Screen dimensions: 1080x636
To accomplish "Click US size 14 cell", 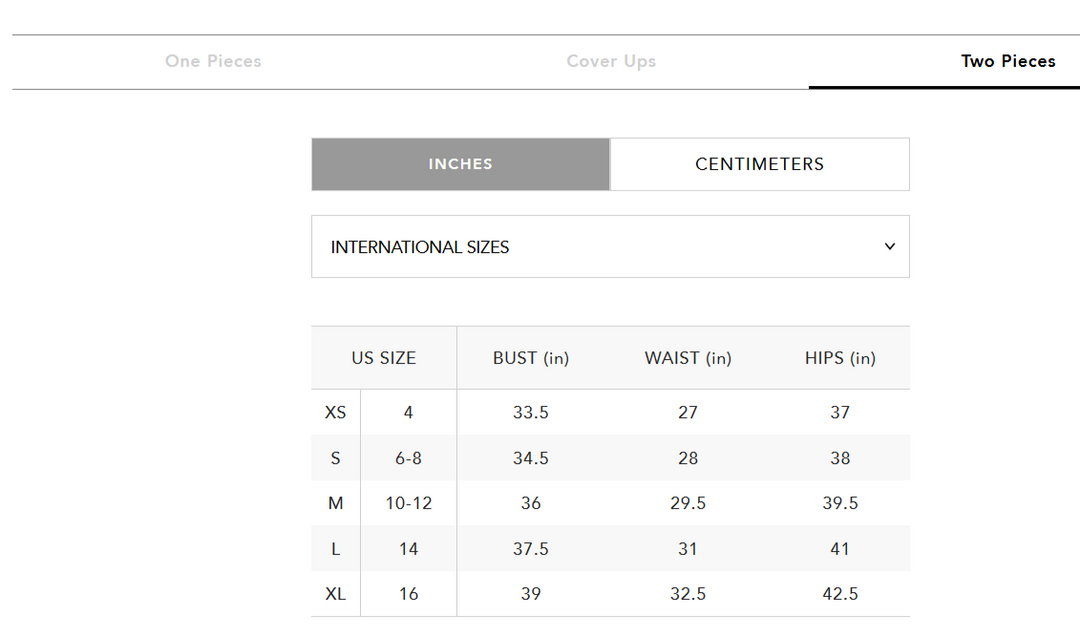I will point(408,549).
